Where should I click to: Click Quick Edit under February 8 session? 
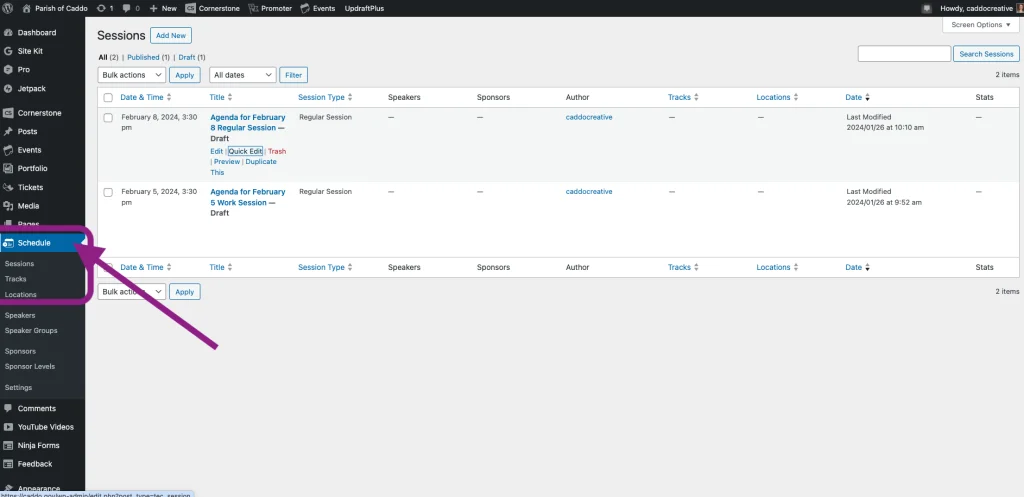[x=245, y=151]
